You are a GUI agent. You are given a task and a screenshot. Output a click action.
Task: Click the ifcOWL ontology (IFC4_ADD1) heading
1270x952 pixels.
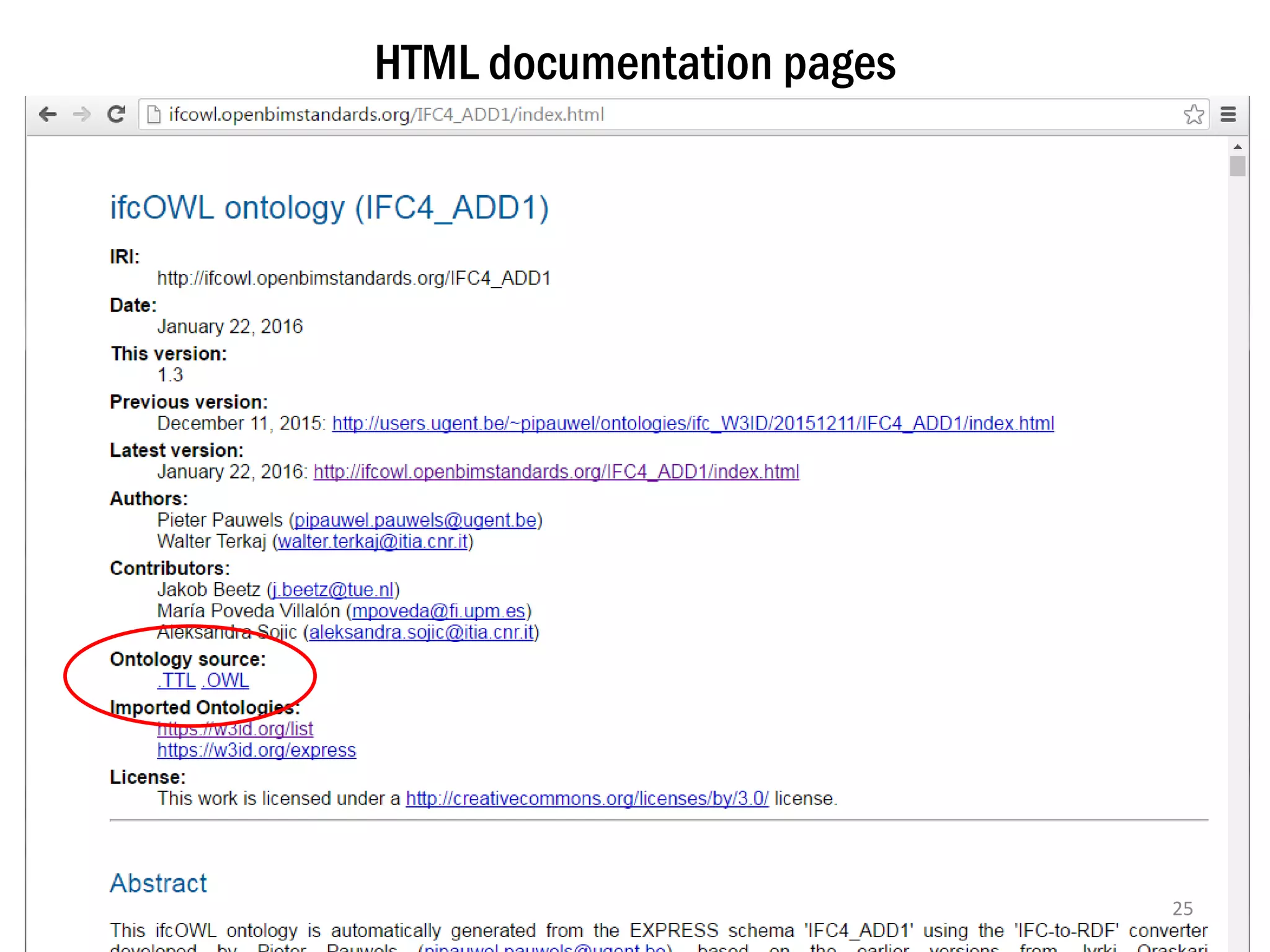[329, 208]
